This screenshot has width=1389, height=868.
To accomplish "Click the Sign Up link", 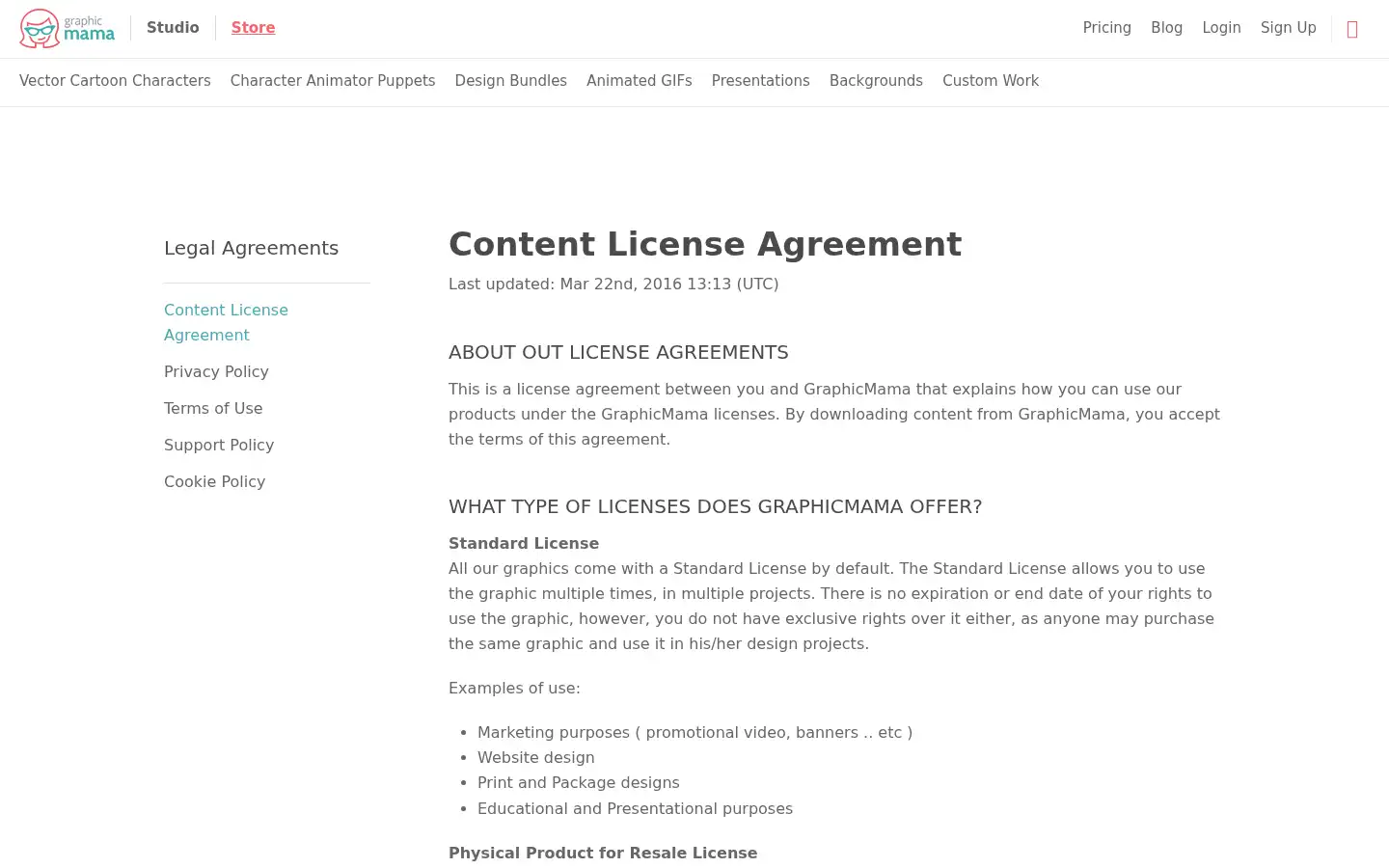I will (1288, 28).
